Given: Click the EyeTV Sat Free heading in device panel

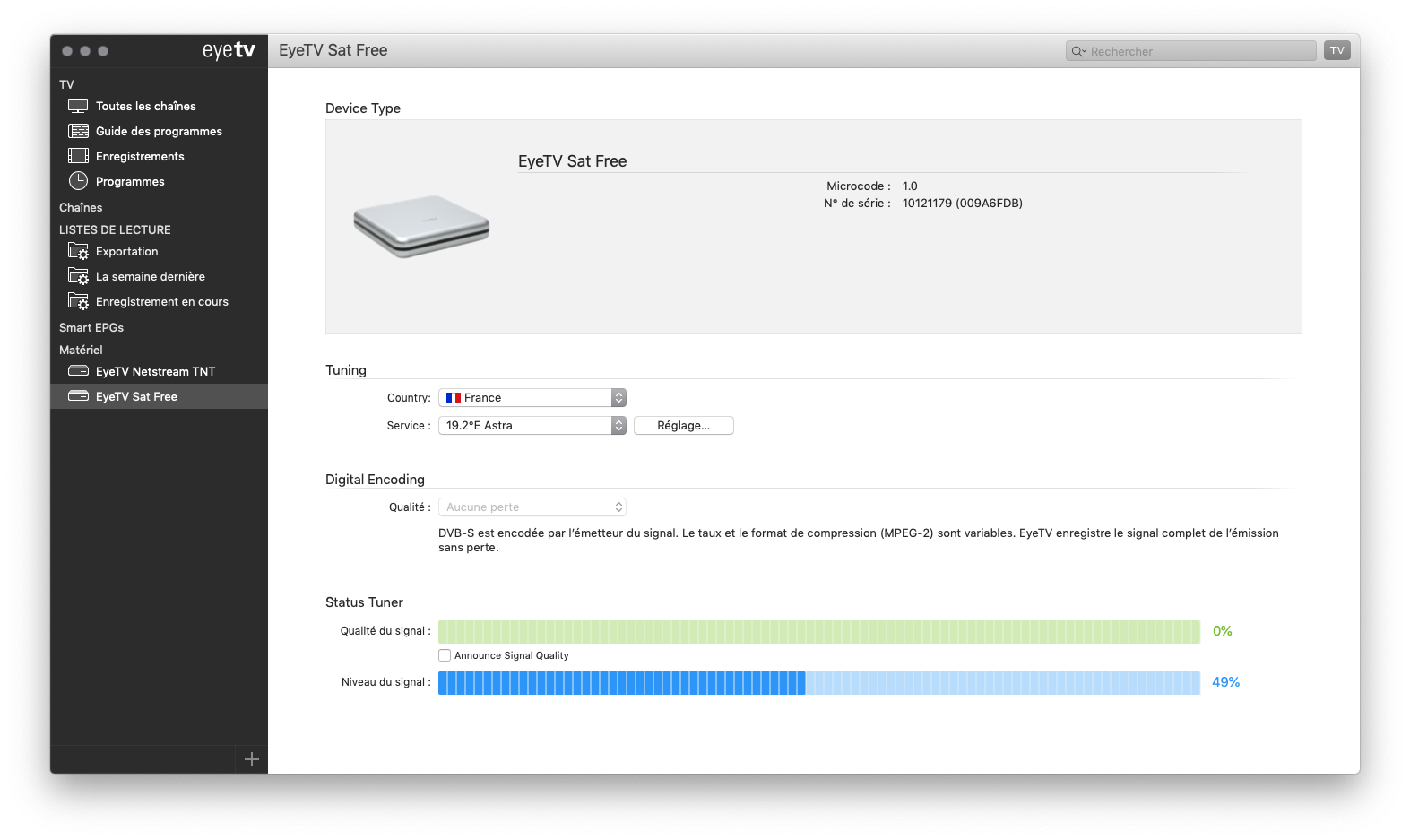Looking at the screenshot, I should [572, 161].
